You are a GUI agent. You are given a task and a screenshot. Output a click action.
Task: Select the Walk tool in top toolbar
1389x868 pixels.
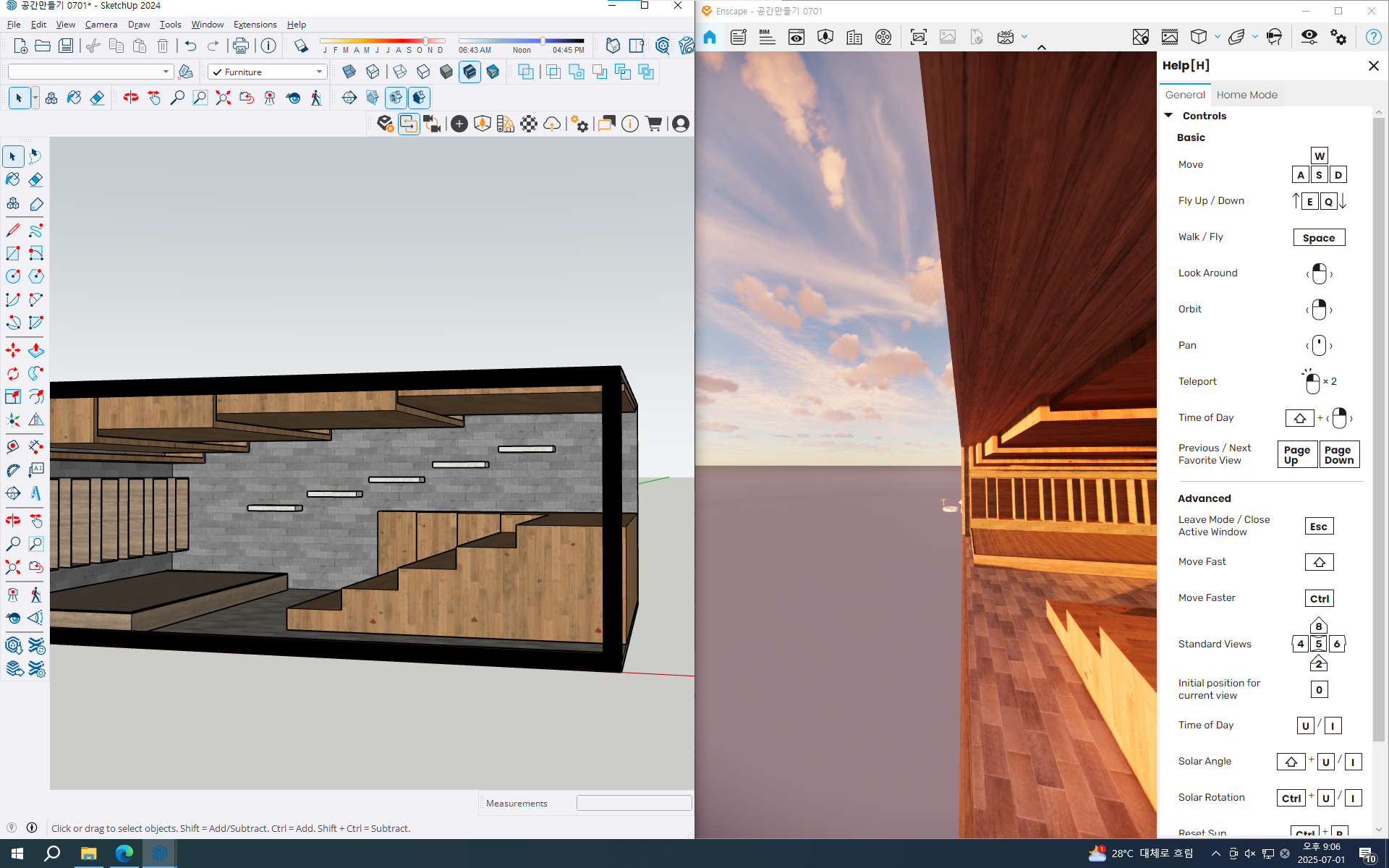pyautogui.click(x=316, y=98)
